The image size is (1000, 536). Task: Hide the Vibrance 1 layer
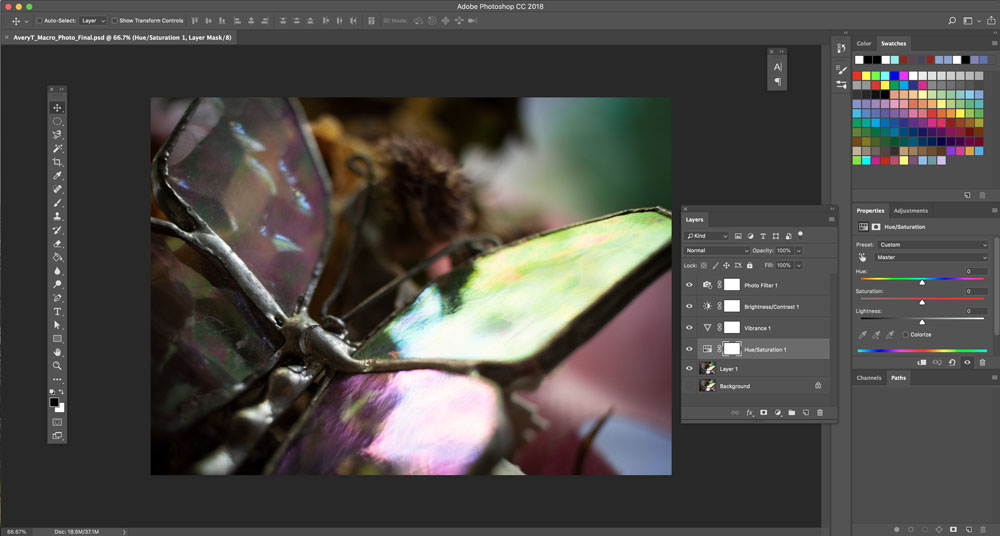pyautogui.click(x=689, y=327)
